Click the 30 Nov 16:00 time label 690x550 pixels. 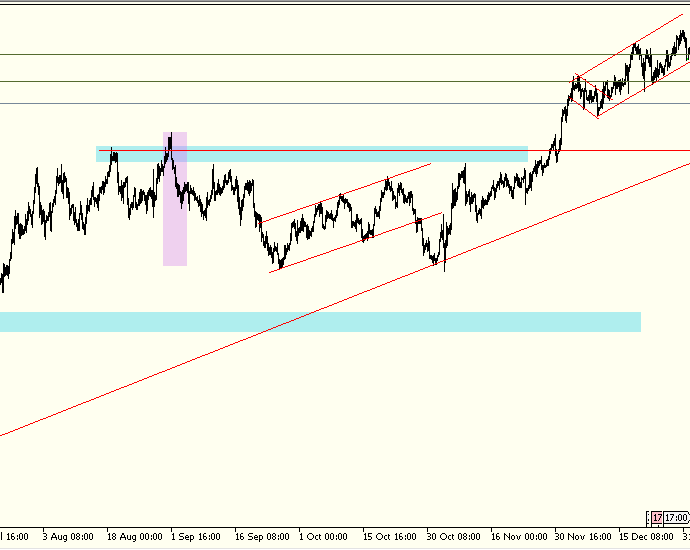point(583,537)
